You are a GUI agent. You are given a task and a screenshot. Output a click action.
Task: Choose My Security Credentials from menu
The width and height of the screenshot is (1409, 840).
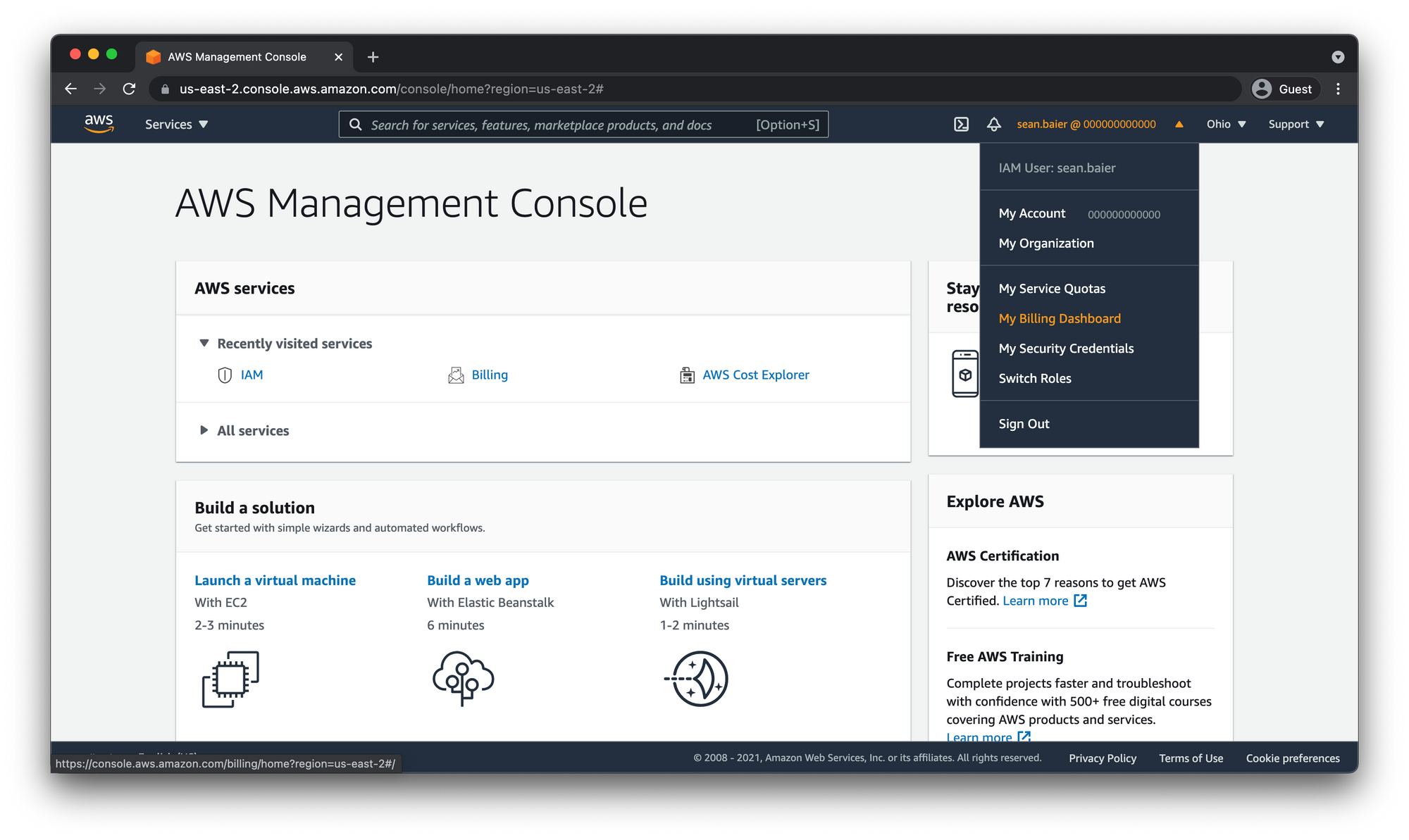(1066, 349)
